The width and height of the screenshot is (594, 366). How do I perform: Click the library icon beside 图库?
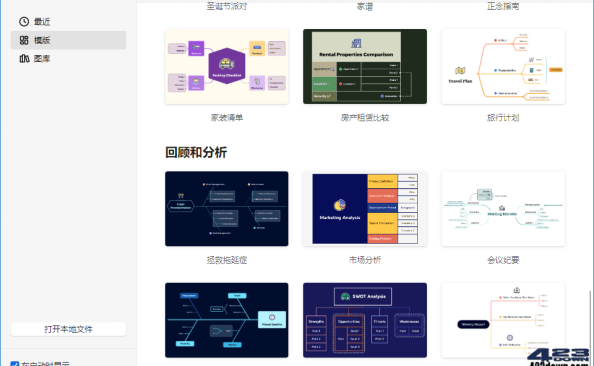tap(24, 58)
